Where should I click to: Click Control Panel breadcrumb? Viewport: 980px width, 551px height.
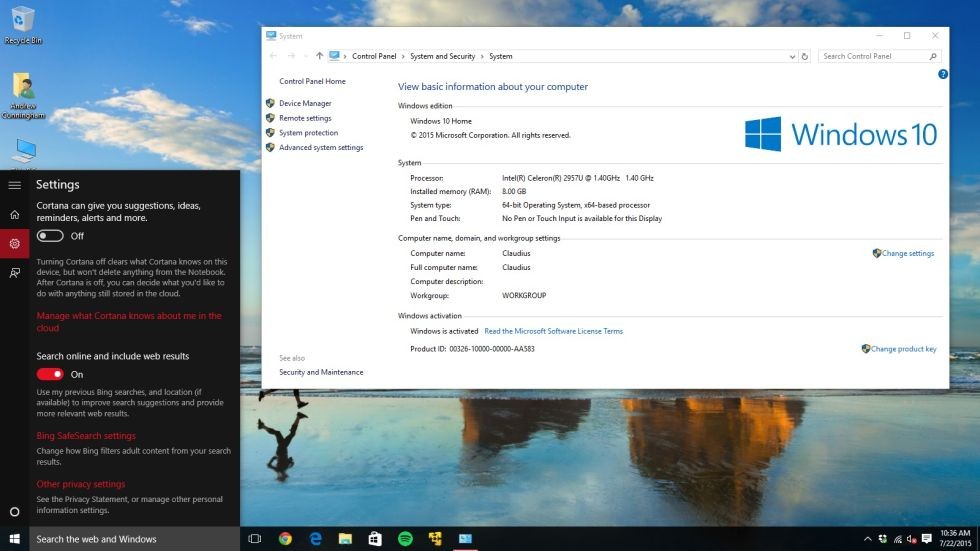click(374, 56)
